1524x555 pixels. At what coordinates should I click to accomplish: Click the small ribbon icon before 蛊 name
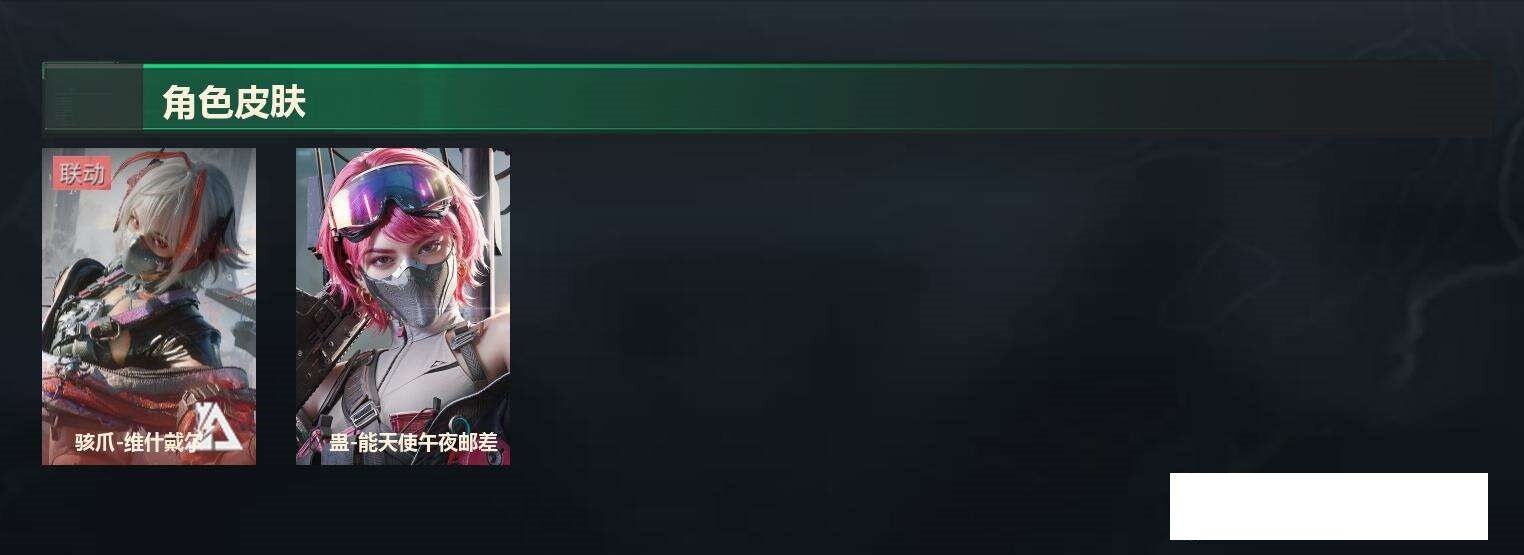314,442
